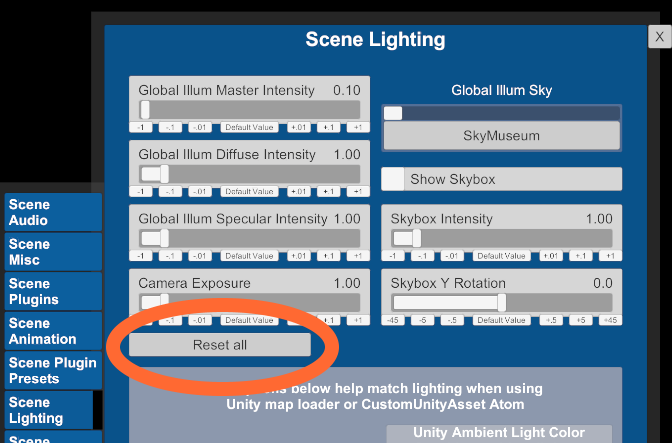The width and height of the screenshot is (672, 443).
Task: Go to Scene Animation tab
Action: [53, 331]
